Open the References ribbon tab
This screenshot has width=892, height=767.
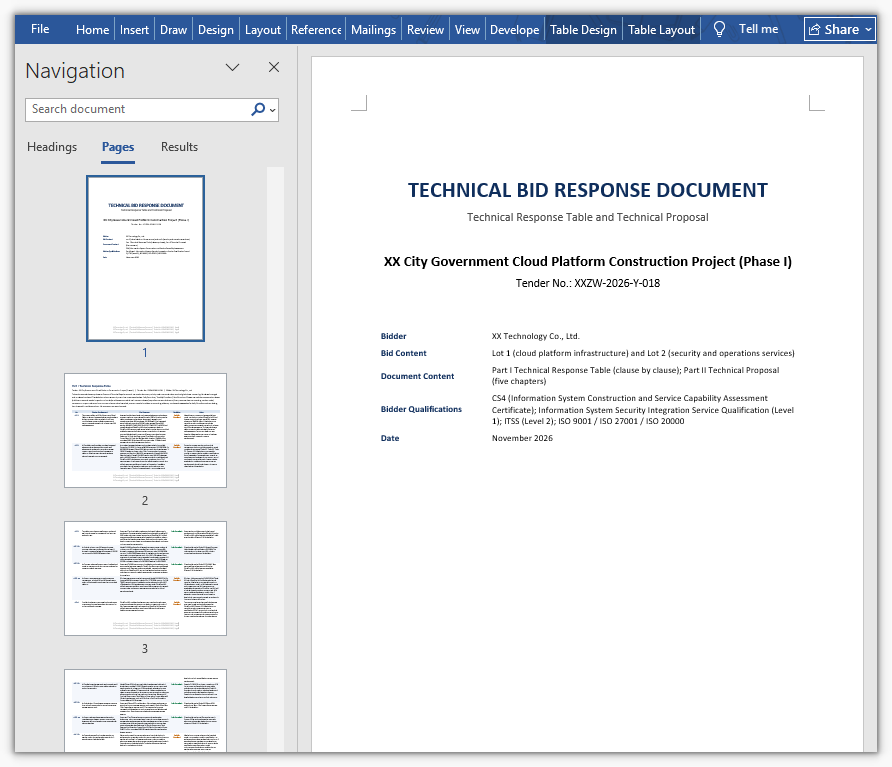pyautogui.click(x=316, y=30)
